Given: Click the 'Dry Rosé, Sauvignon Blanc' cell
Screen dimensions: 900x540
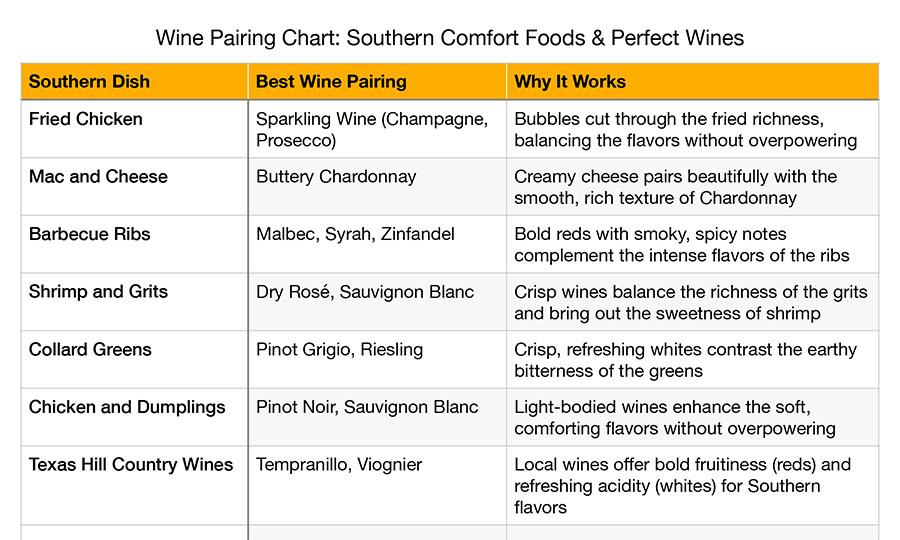Looking at the screenshot, I should [377, 302].
